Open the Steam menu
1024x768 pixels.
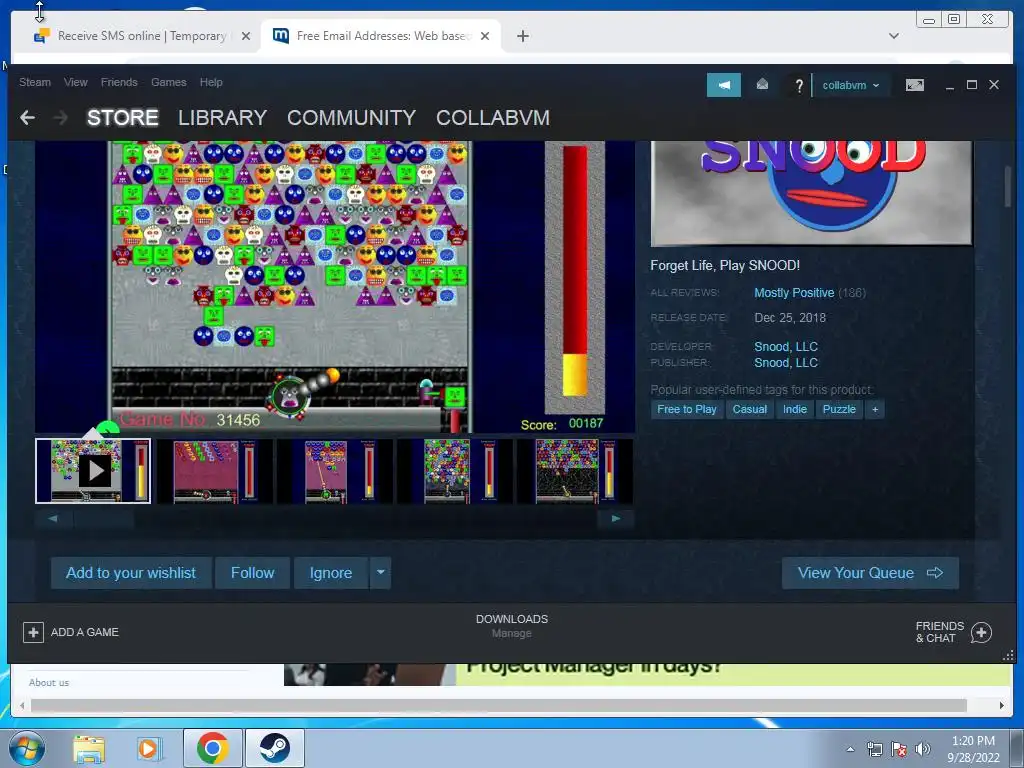coord(35,82)
